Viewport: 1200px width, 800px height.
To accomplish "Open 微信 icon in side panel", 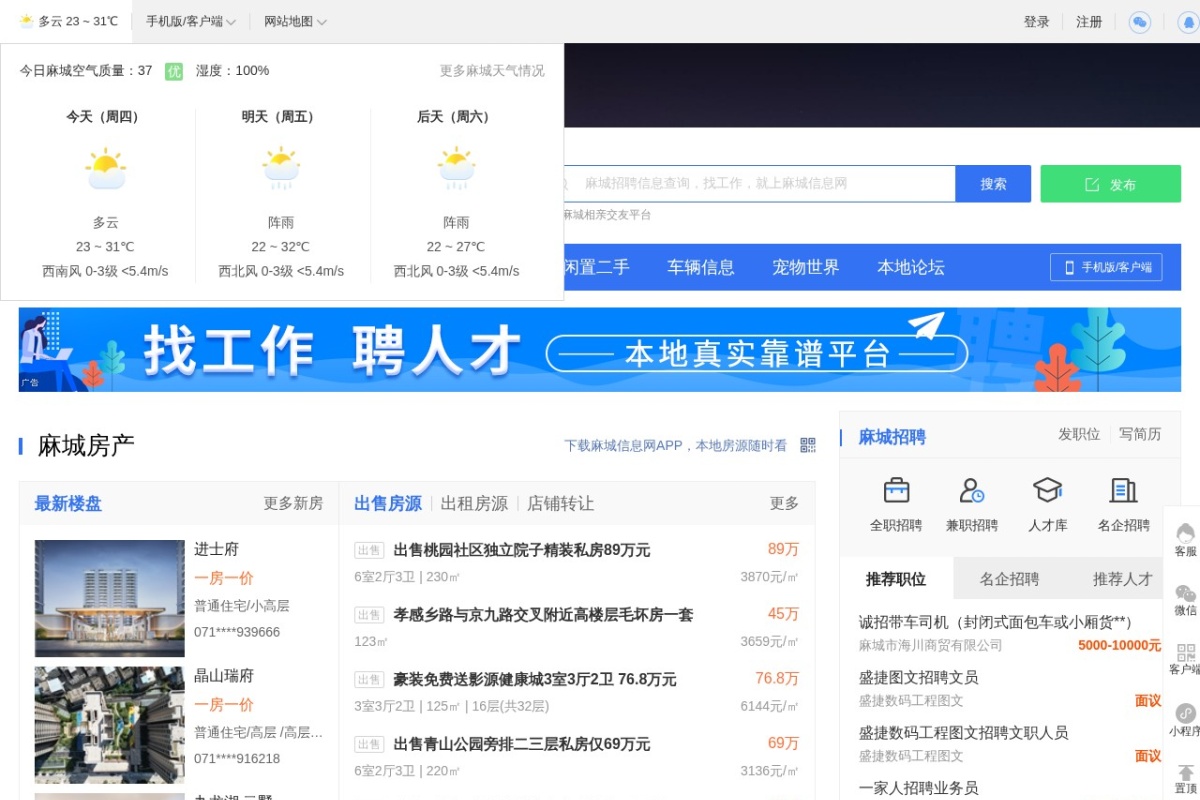I will [x=1186, y=593].
